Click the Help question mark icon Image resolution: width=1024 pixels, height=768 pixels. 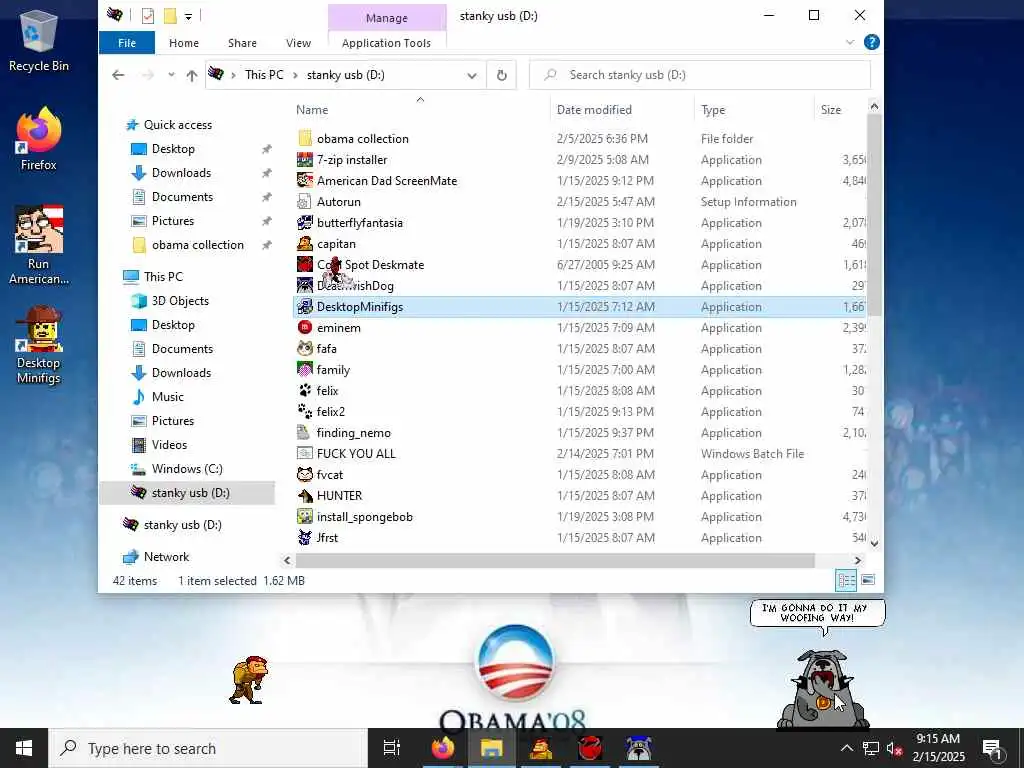tap(871, 42)
